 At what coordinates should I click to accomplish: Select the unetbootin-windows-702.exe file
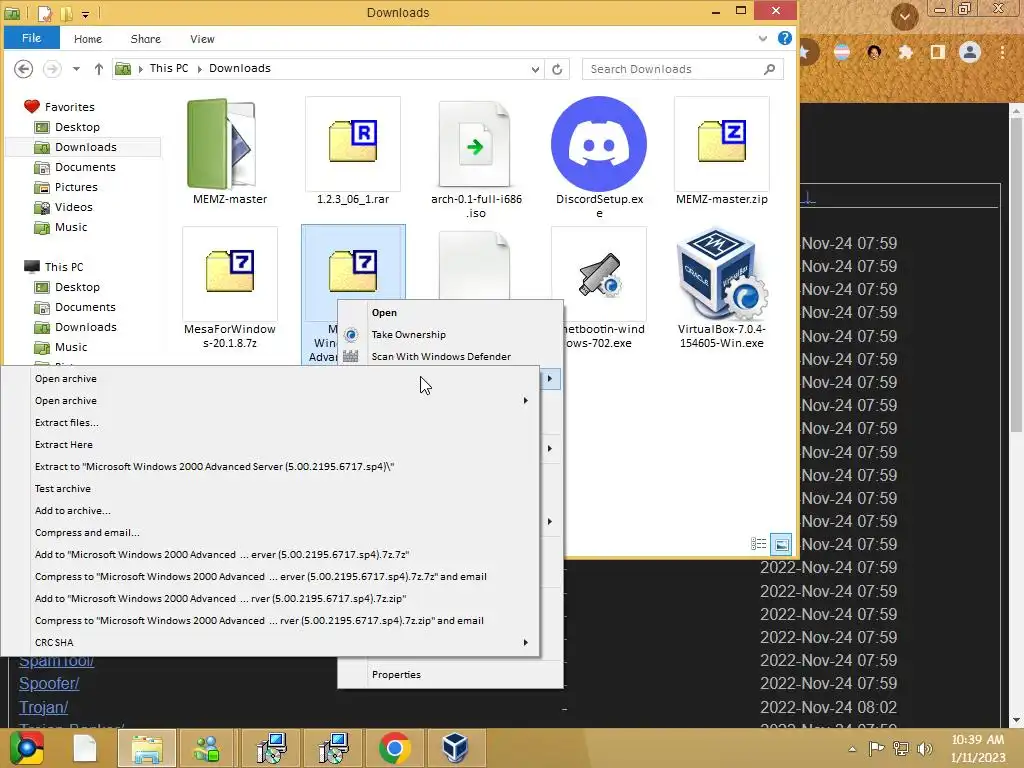pos(599,273)
